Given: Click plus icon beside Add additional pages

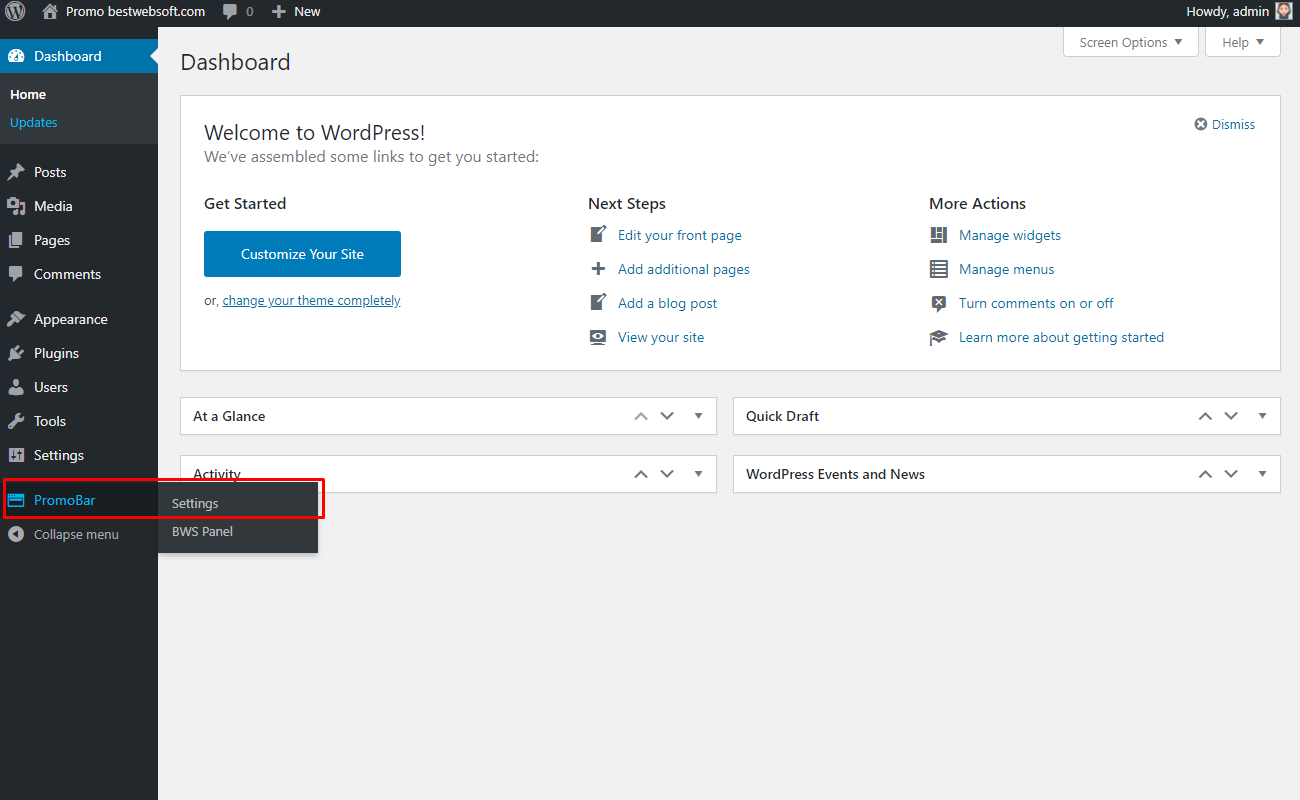Looking at the screenshot, I should click(598, 269).
